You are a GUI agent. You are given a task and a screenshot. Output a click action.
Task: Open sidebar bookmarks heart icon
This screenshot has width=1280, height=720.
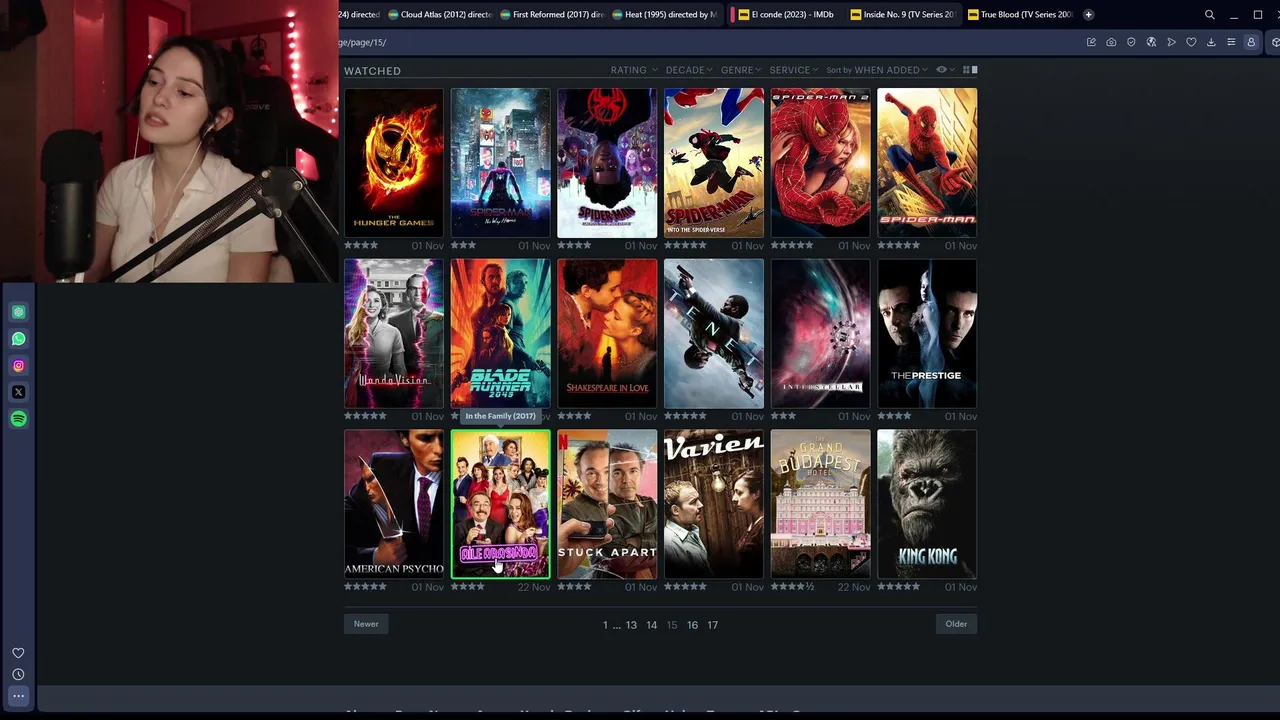pos(18,653)
